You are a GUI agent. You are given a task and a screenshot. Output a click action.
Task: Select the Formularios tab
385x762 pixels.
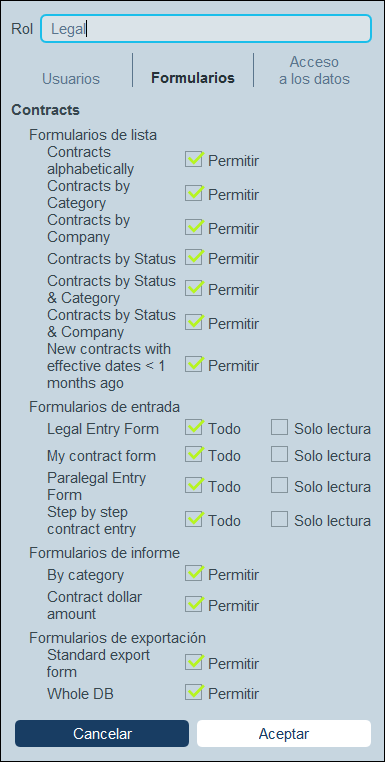[x=193, y=78]
